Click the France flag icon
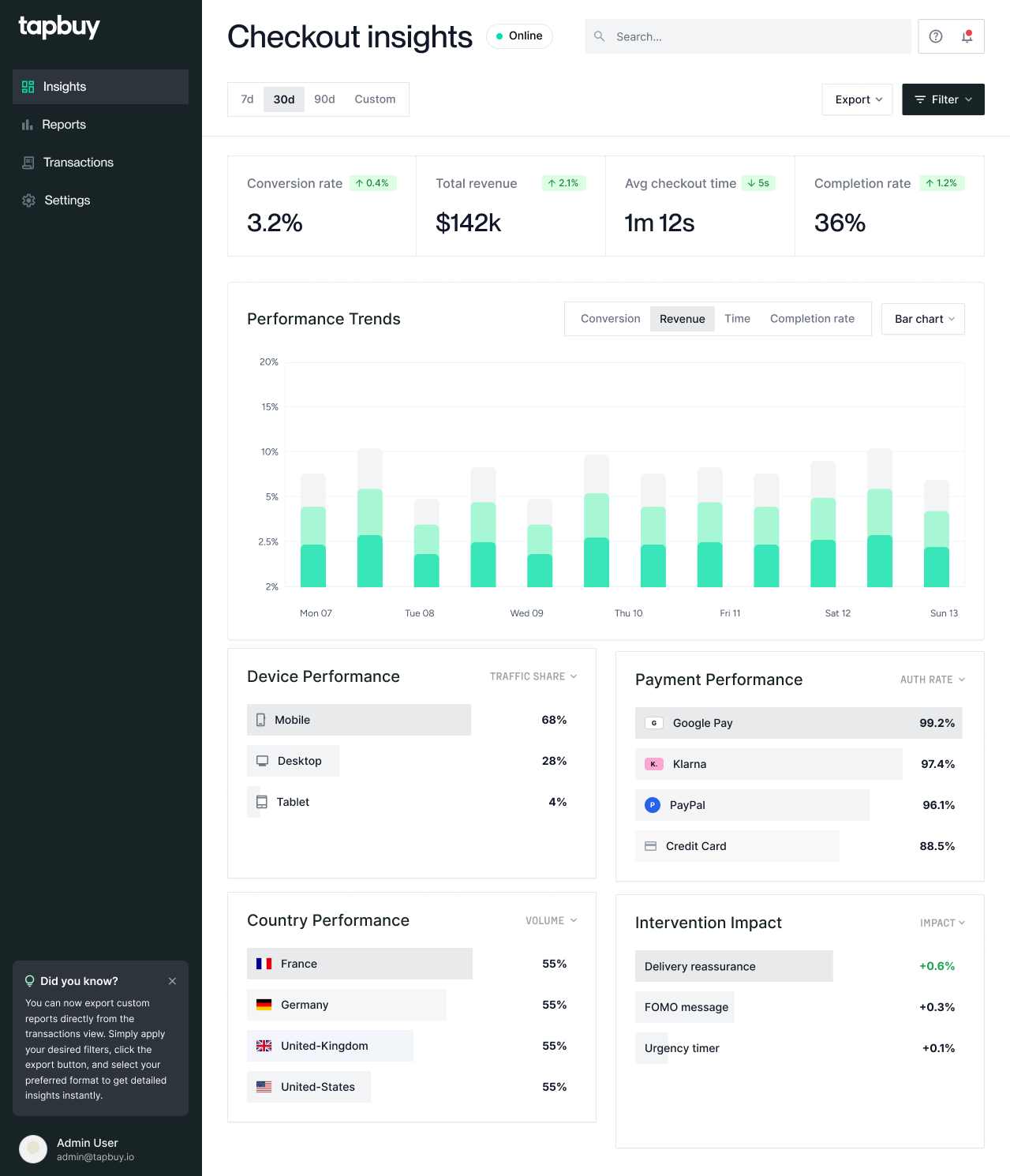The height and width of the screenshot is (1176, 1010). click(x=264, y=964)
